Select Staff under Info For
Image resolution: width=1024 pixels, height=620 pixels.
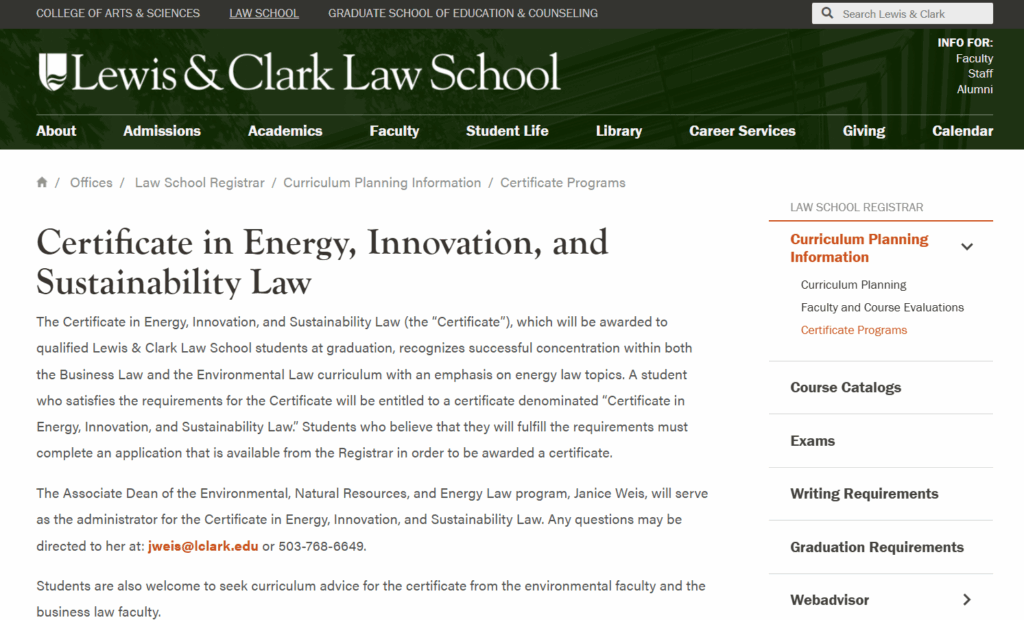(x=980, y=74)
